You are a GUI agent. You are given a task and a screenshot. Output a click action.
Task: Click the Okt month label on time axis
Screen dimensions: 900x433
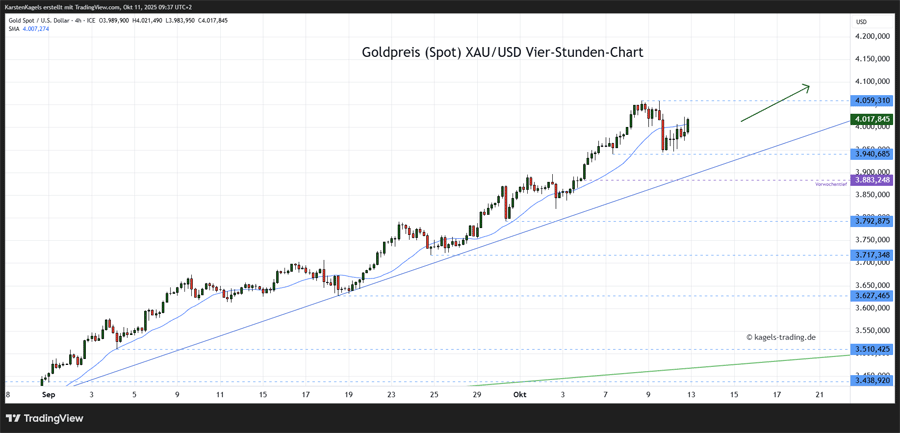519,395
